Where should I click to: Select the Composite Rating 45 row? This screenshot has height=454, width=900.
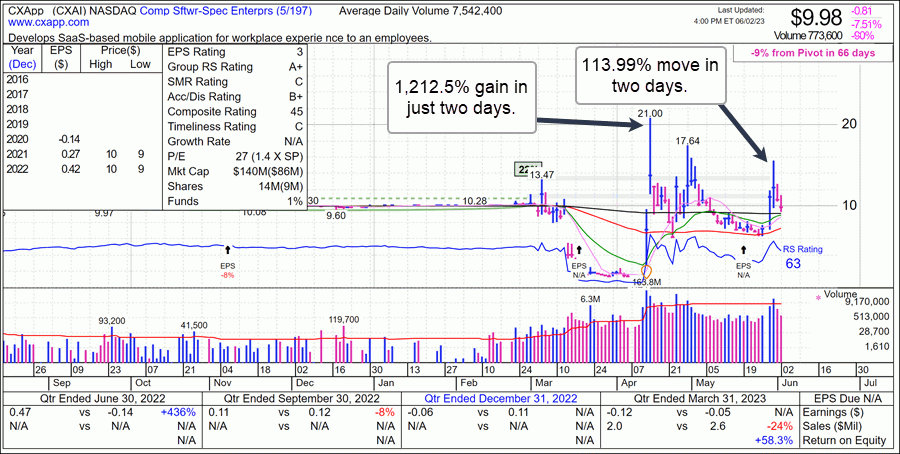pos(234,111)
